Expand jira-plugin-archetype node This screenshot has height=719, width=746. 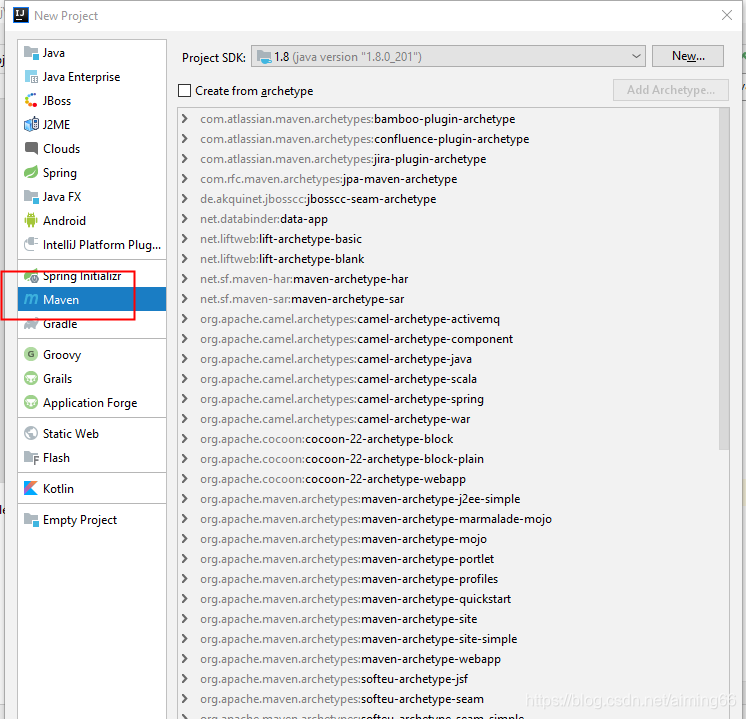pyautogui.click(x=185, y=159)
